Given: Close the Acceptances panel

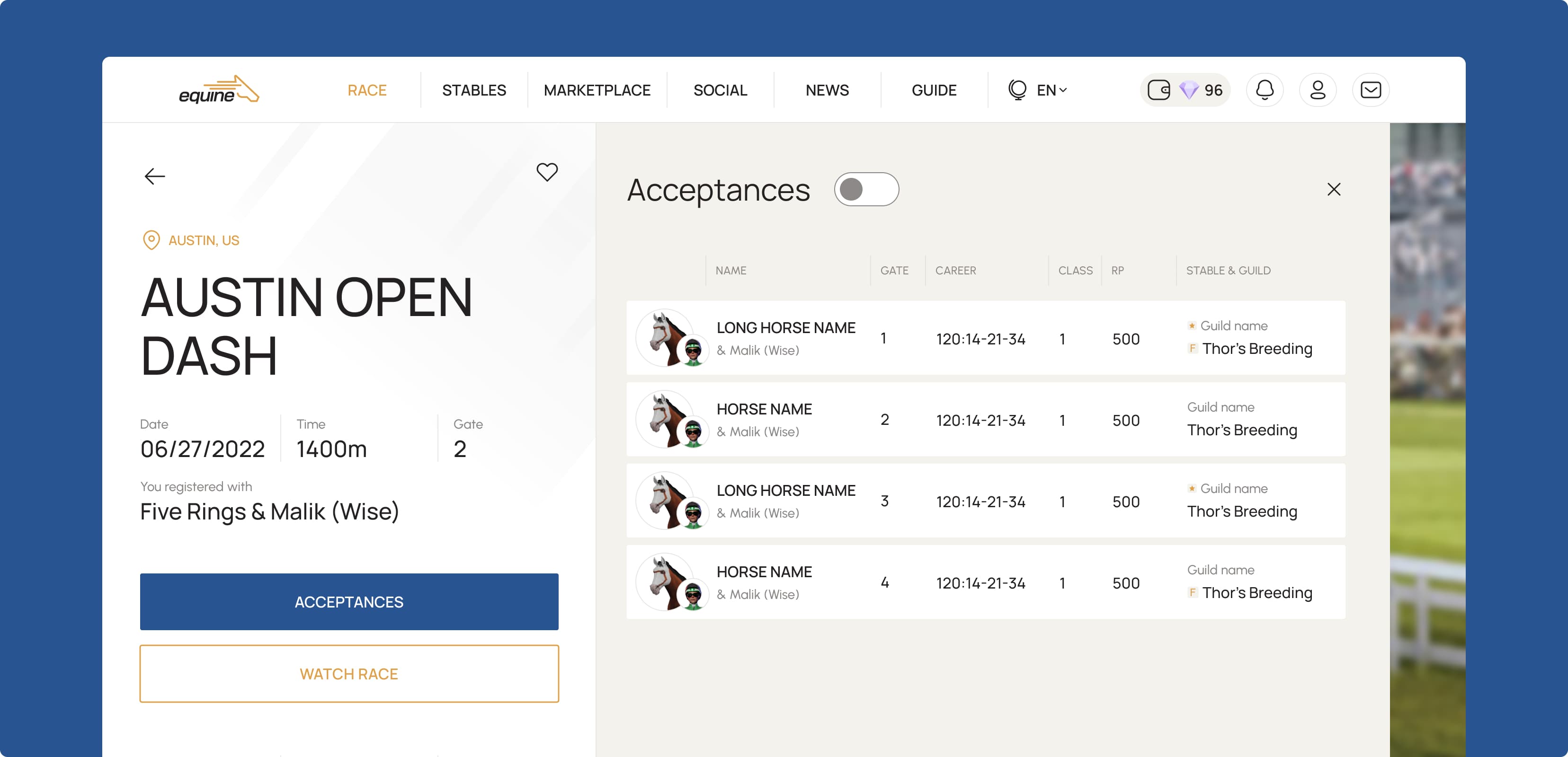Looking at the screenshot, I should pyautogui.click(x=1333, y=189).
